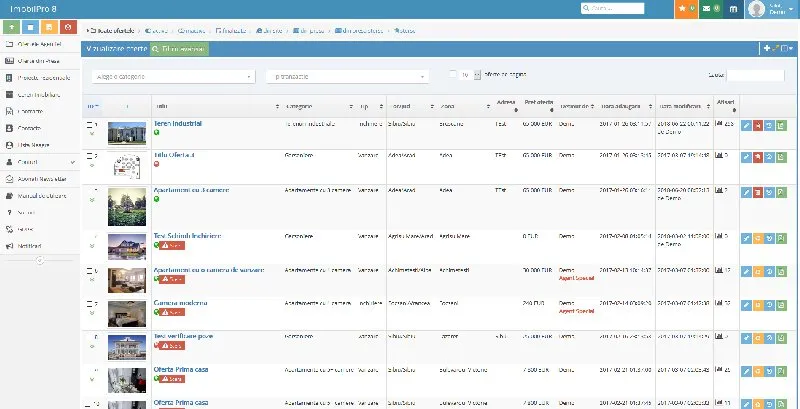Expand row details chevron for Apartament cu 3 camere

(x=92, y=200)
